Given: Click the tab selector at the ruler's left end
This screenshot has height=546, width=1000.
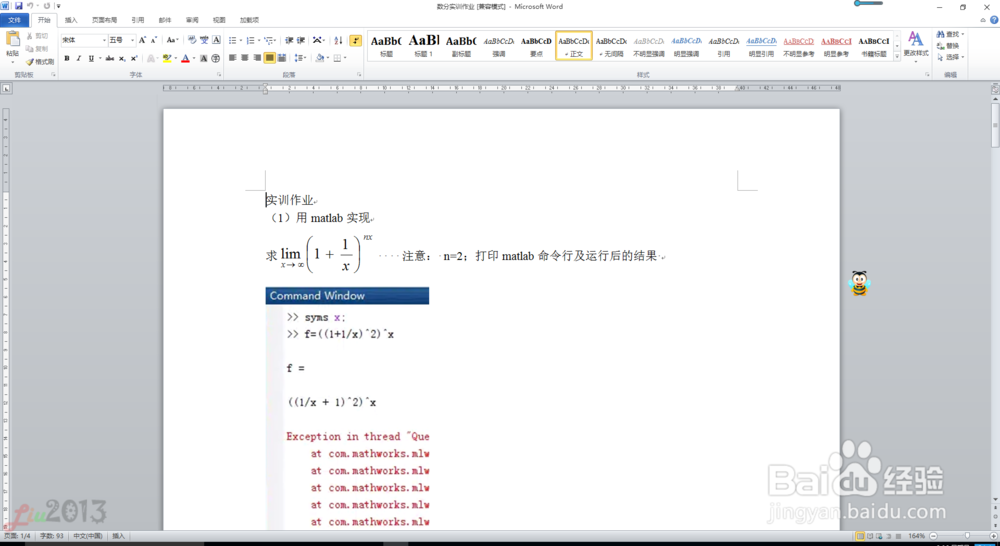Looking at the screenshot, I should click(6, 89).
